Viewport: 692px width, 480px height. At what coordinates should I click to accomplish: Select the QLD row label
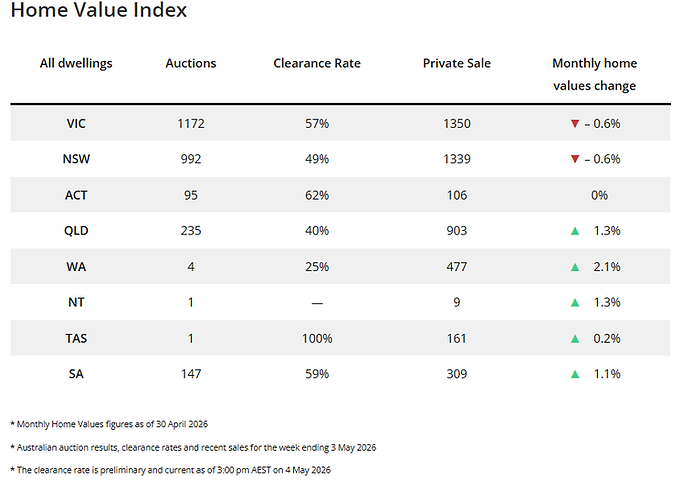click(76, 231)
